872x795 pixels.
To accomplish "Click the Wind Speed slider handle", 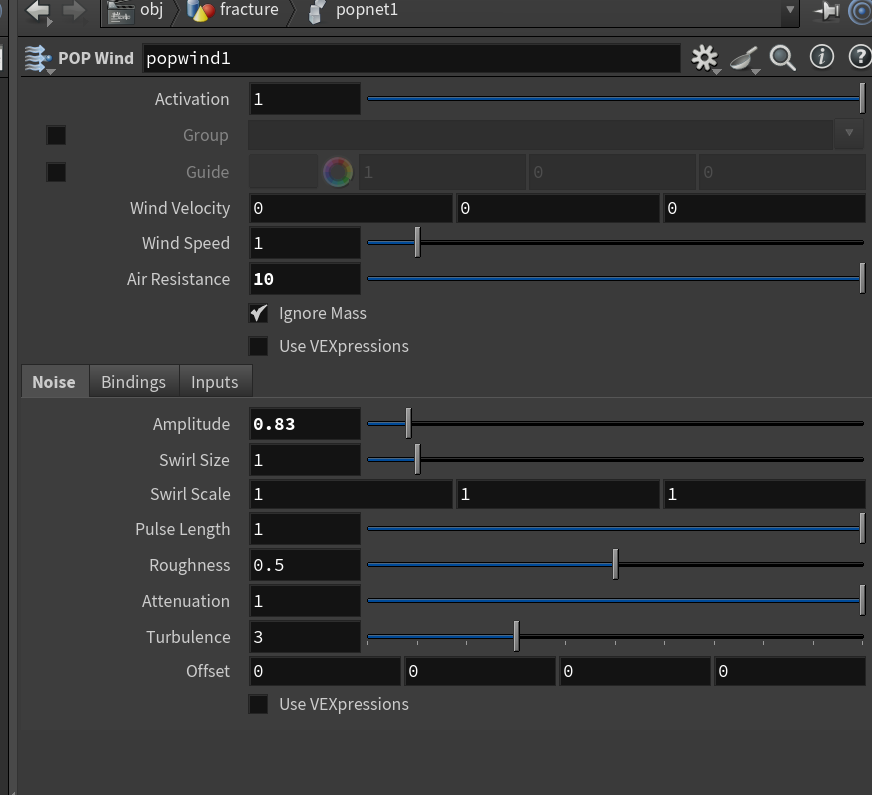I will [418, 242].
